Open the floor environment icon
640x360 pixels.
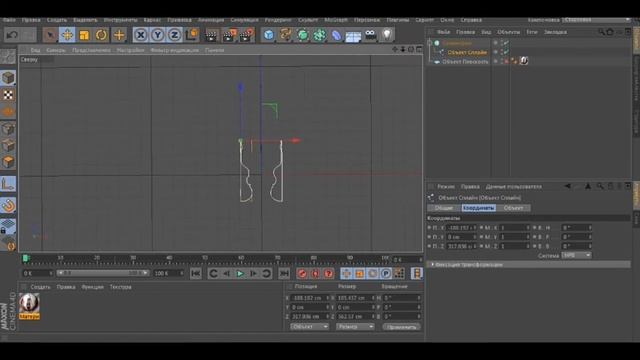(x=353, y=36)
